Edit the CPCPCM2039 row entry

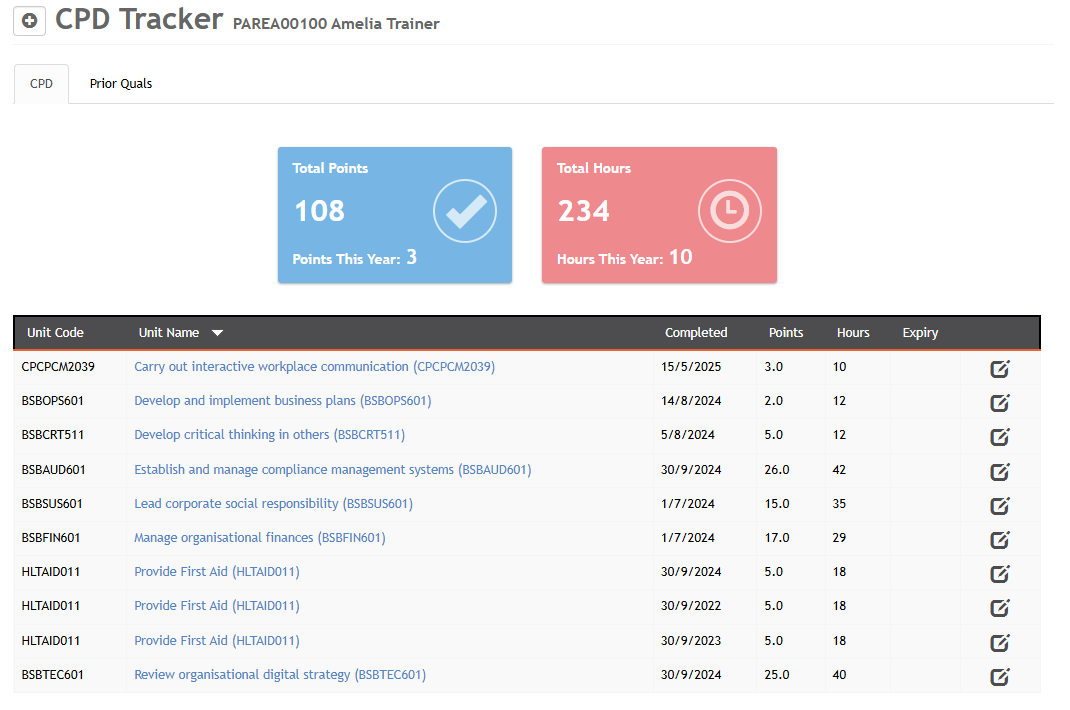tap(1000, 369)
